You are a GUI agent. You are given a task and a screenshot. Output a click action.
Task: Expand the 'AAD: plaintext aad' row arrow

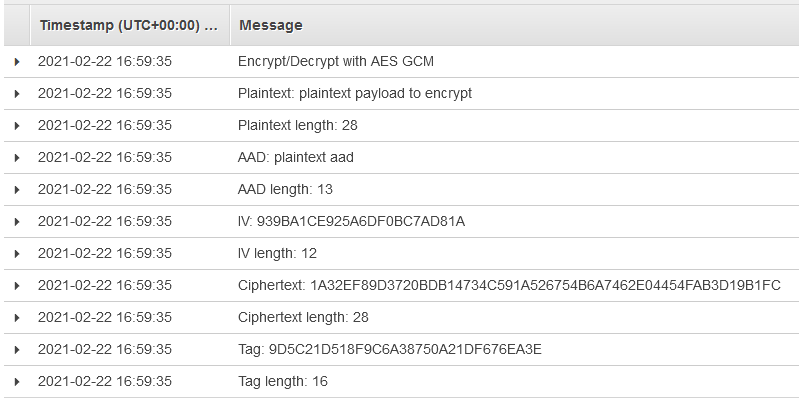coord(17,158)
